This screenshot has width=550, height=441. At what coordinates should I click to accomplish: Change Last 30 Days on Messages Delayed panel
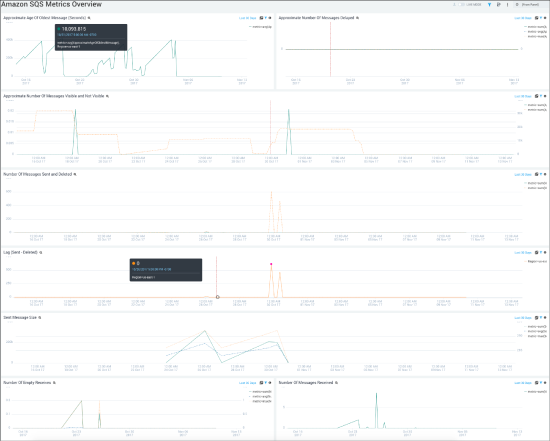523,18
